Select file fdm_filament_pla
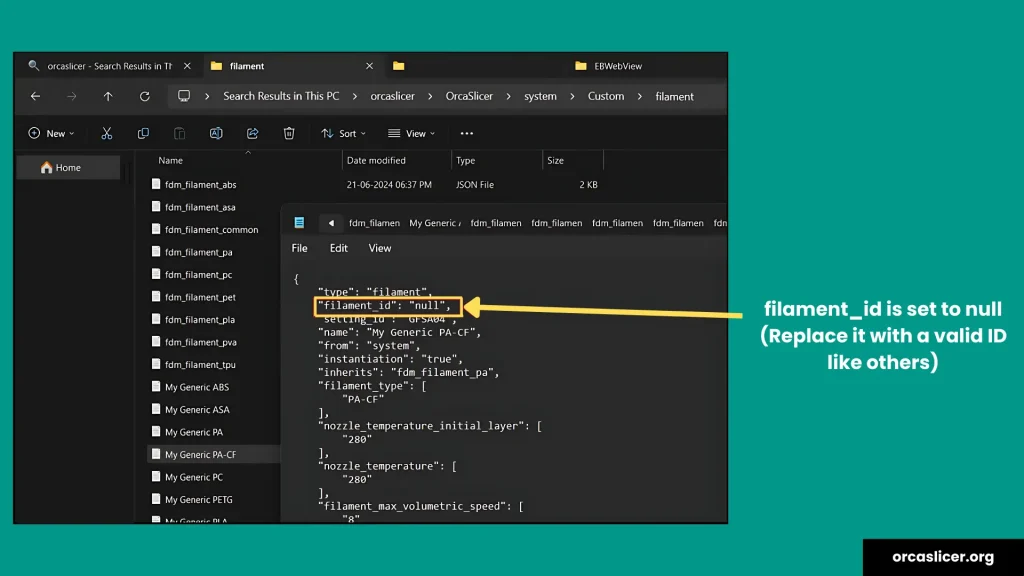1024x576 pixels. 199,319
